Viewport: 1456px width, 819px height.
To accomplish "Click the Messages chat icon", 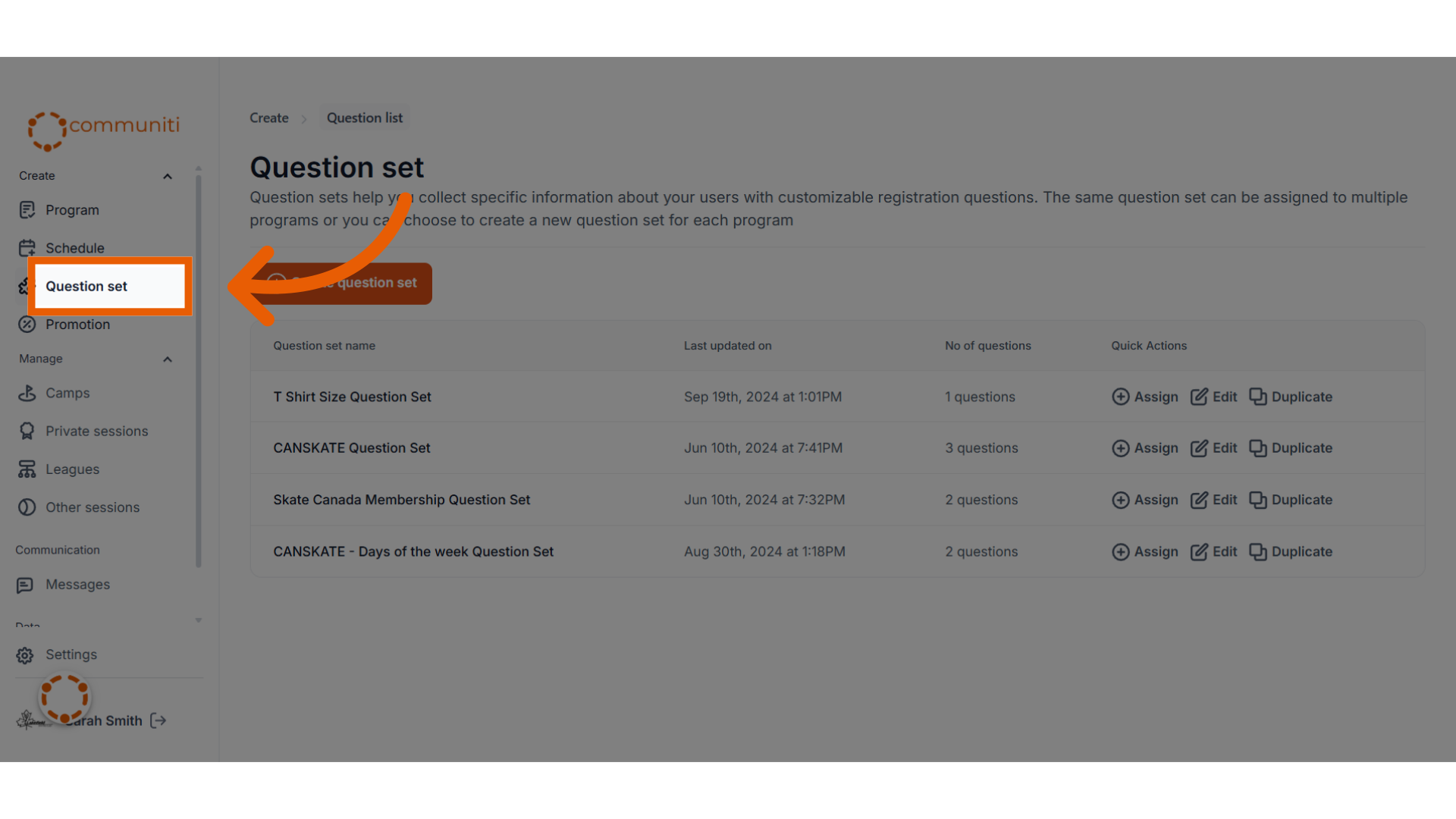I will tap(25, 585).
